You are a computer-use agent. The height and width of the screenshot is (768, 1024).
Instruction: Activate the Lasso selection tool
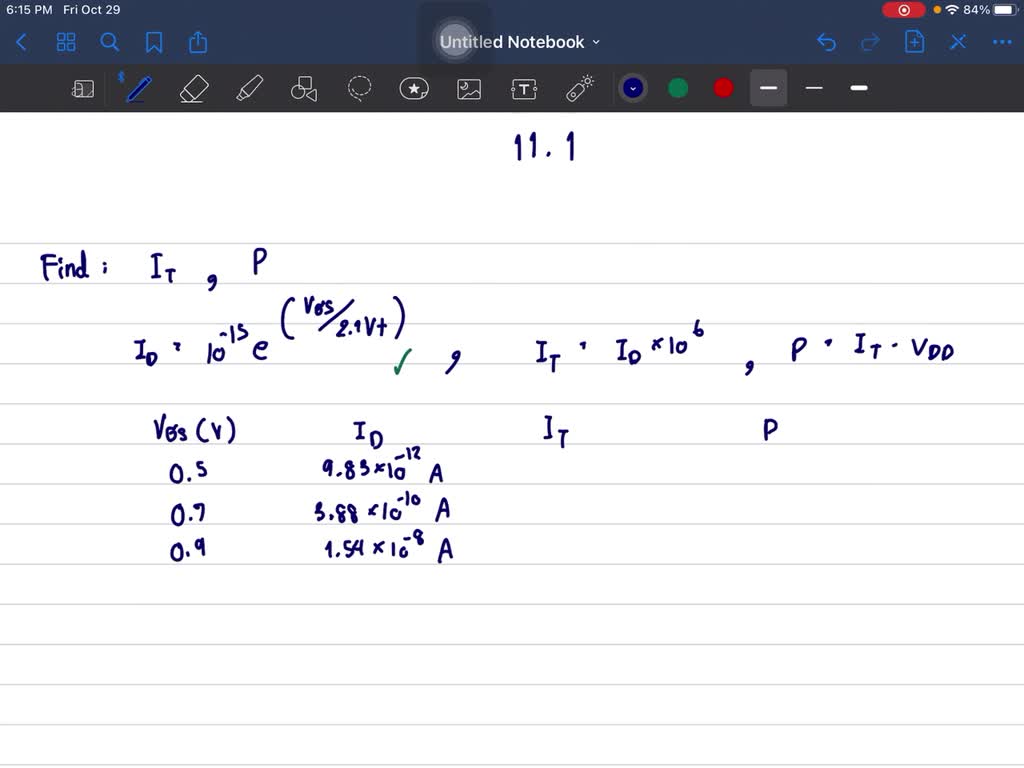359,88
